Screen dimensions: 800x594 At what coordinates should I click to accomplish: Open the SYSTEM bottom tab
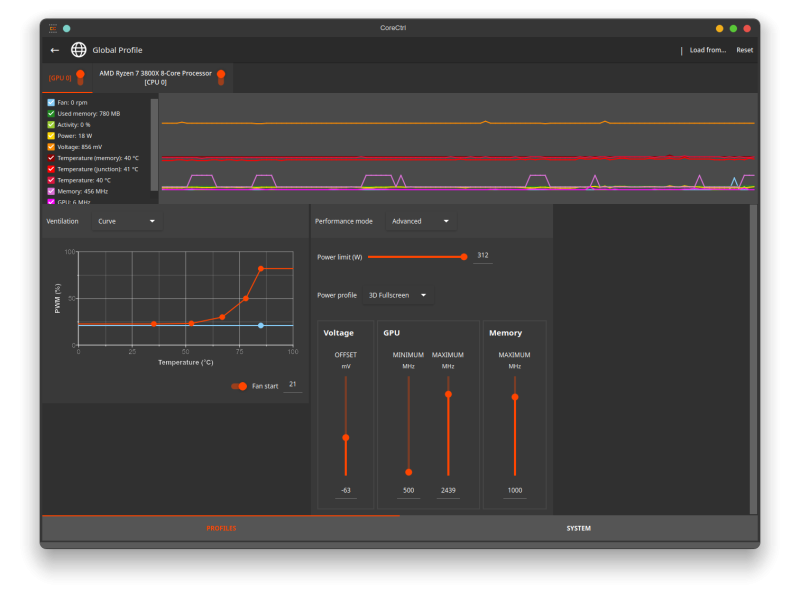pyautogui.click(x=579, y=528)
